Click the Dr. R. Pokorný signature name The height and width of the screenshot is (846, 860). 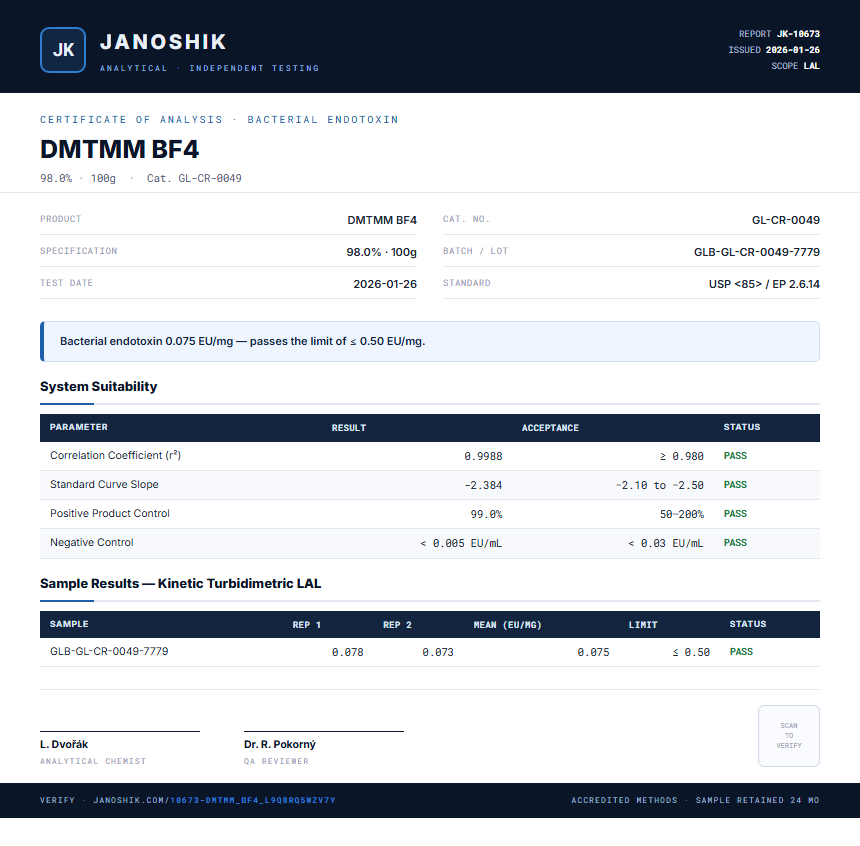280,745
